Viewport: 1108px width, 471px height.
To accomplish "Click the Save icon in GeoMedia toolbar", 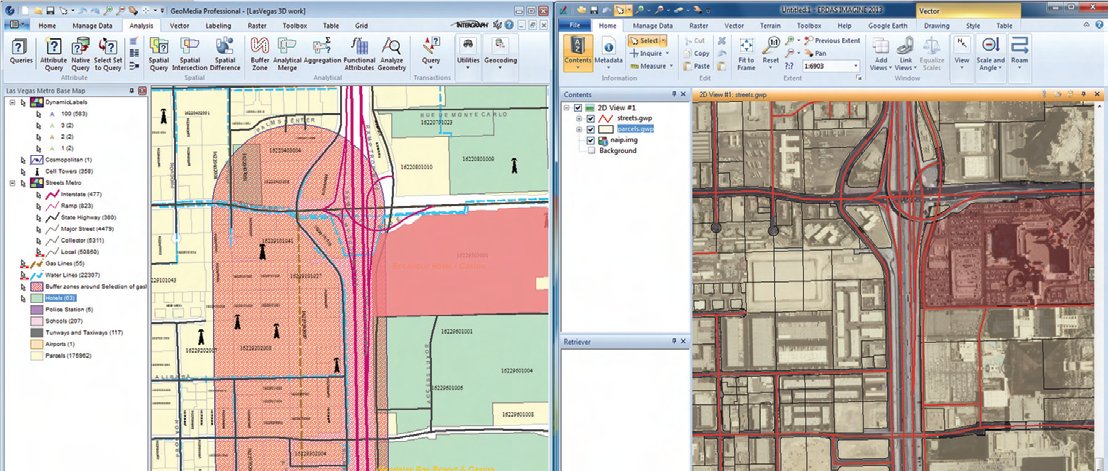I will point(51,11).
